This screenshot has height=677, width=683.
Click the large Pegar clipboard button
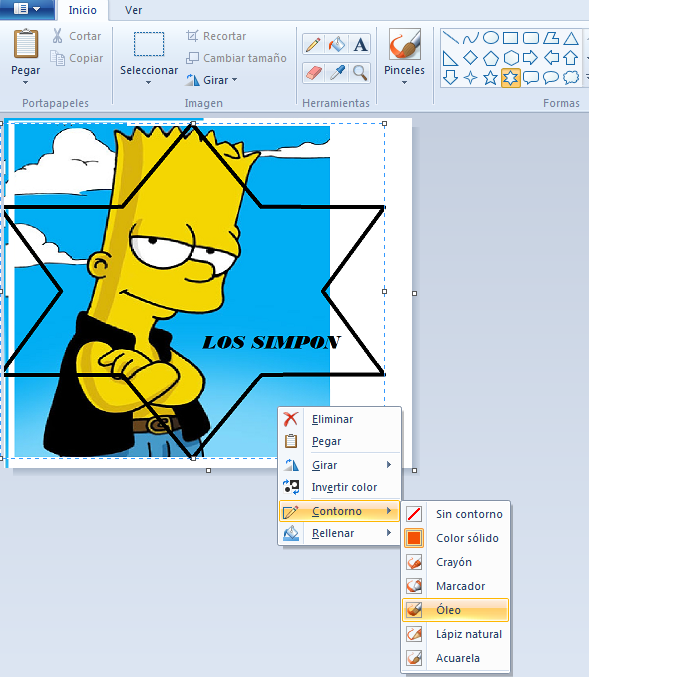click(x=25, y=51)
